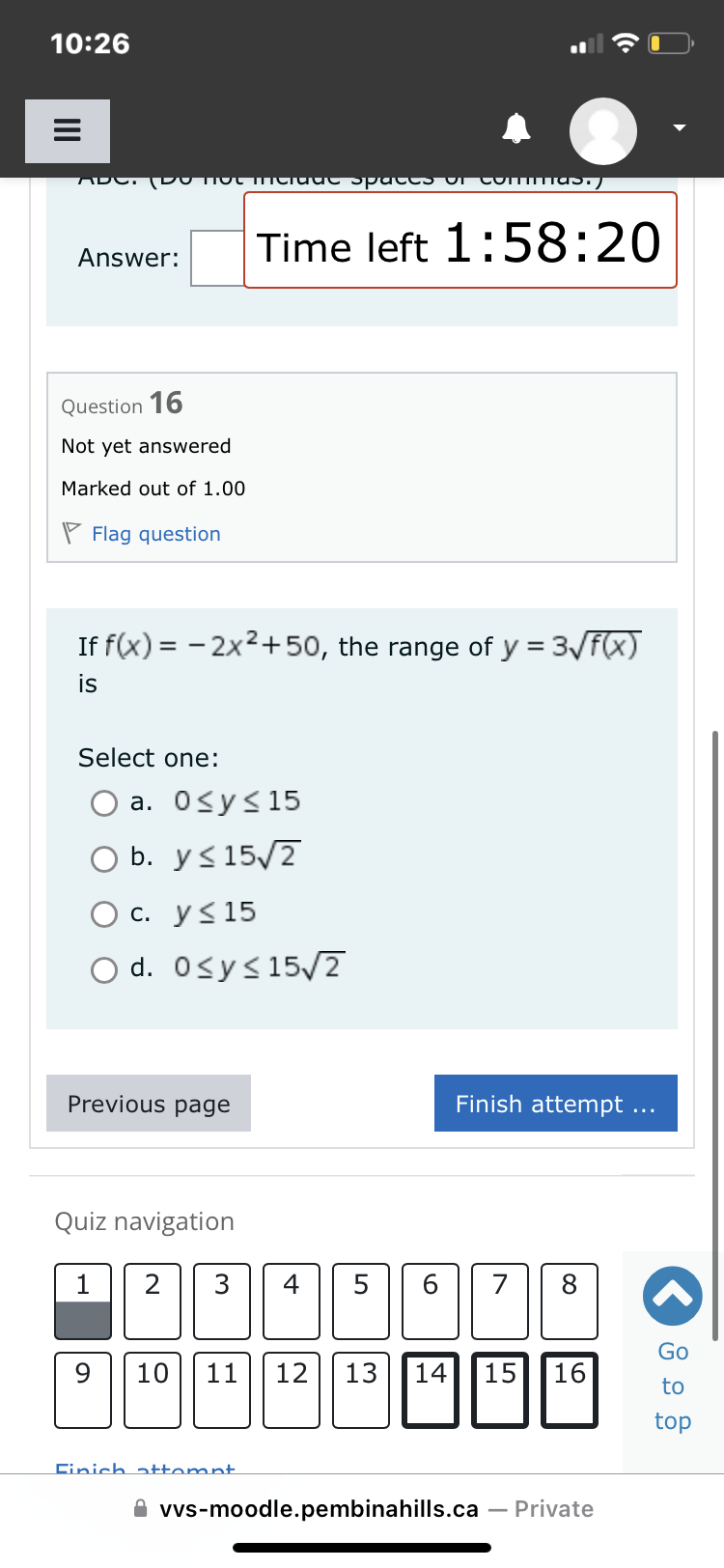Select answer option a
Screen dimensions: 724x1568
click(103, 802)
